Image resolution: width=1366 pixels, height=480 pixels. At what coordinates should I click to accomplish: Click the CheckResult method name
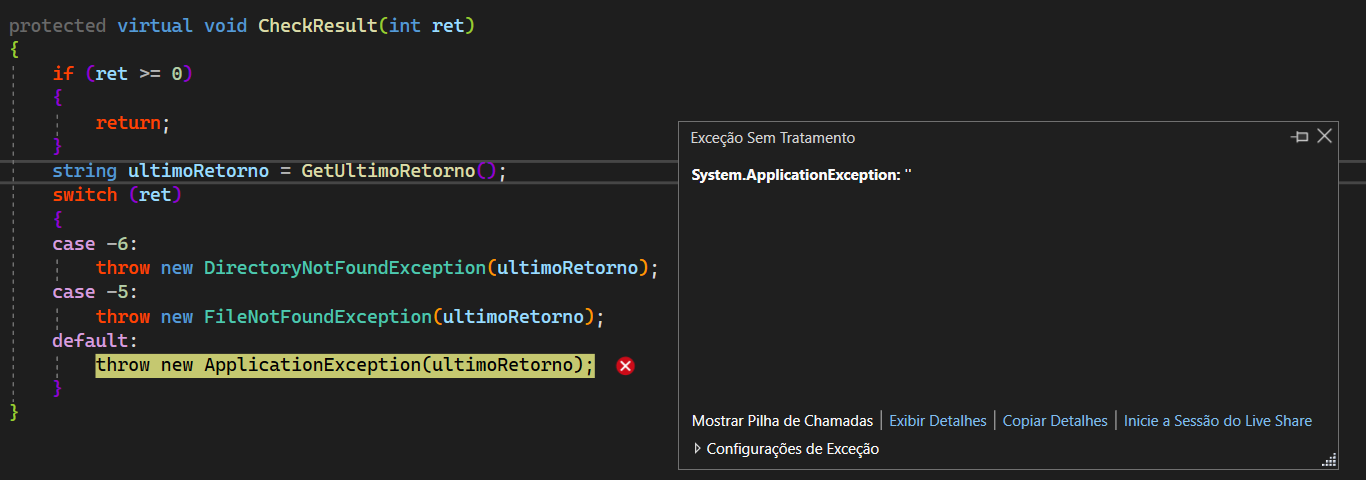point(318,25)
